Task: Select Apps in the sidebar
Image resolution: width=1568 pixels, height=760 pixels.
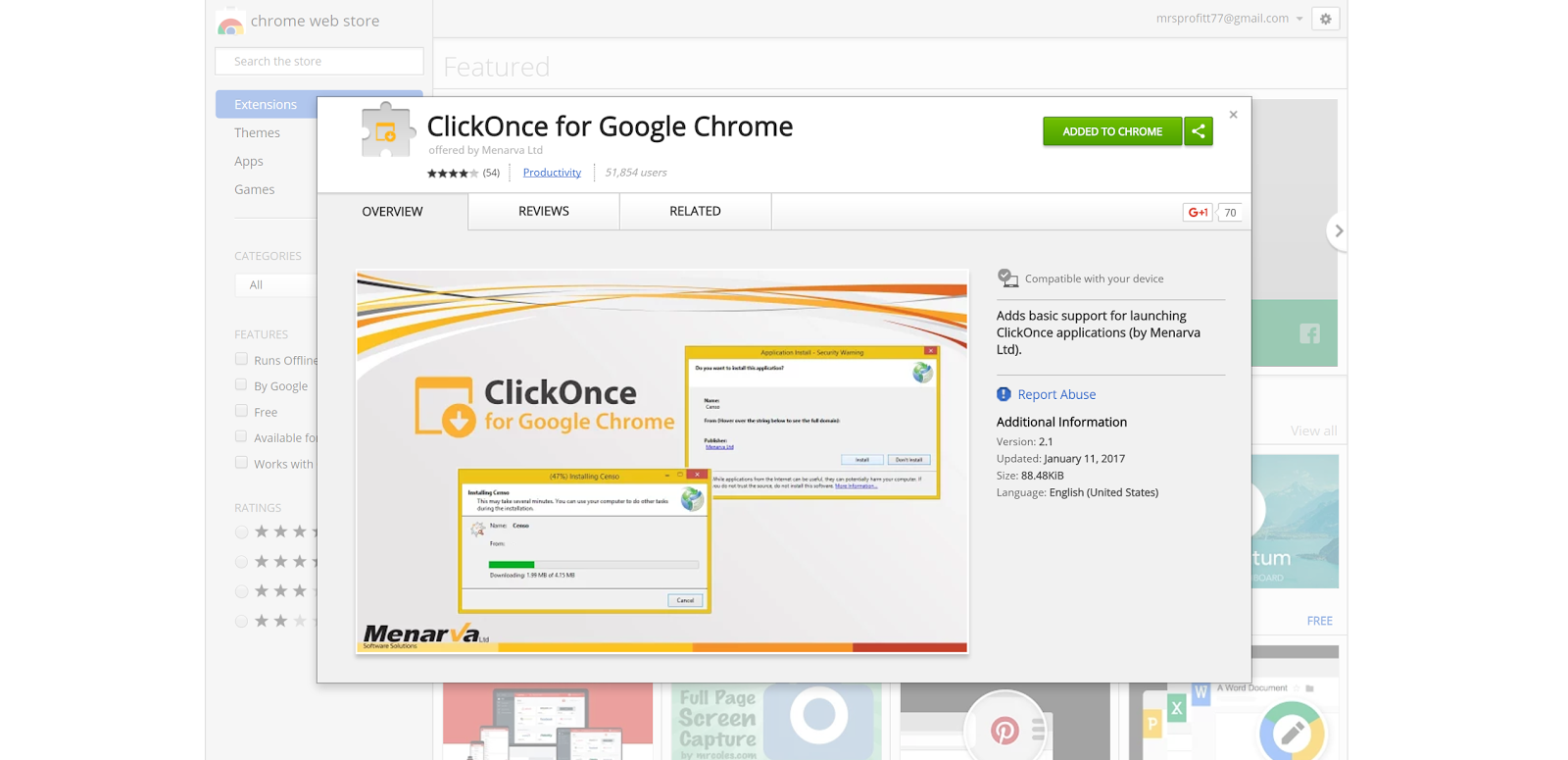Action: (x=249, y=161)
